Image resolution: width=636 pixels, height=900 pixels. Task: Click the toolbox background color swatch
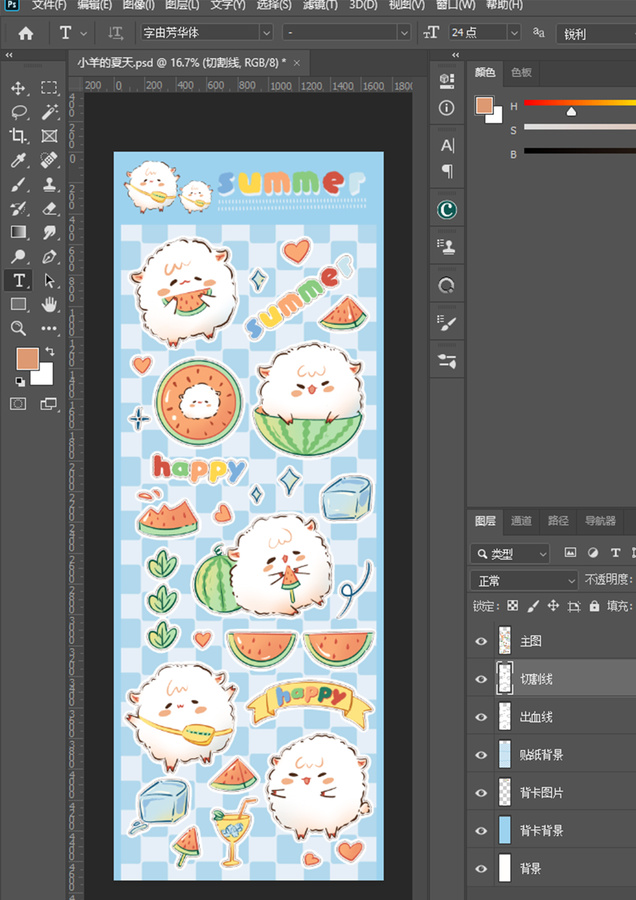point(44,376)
